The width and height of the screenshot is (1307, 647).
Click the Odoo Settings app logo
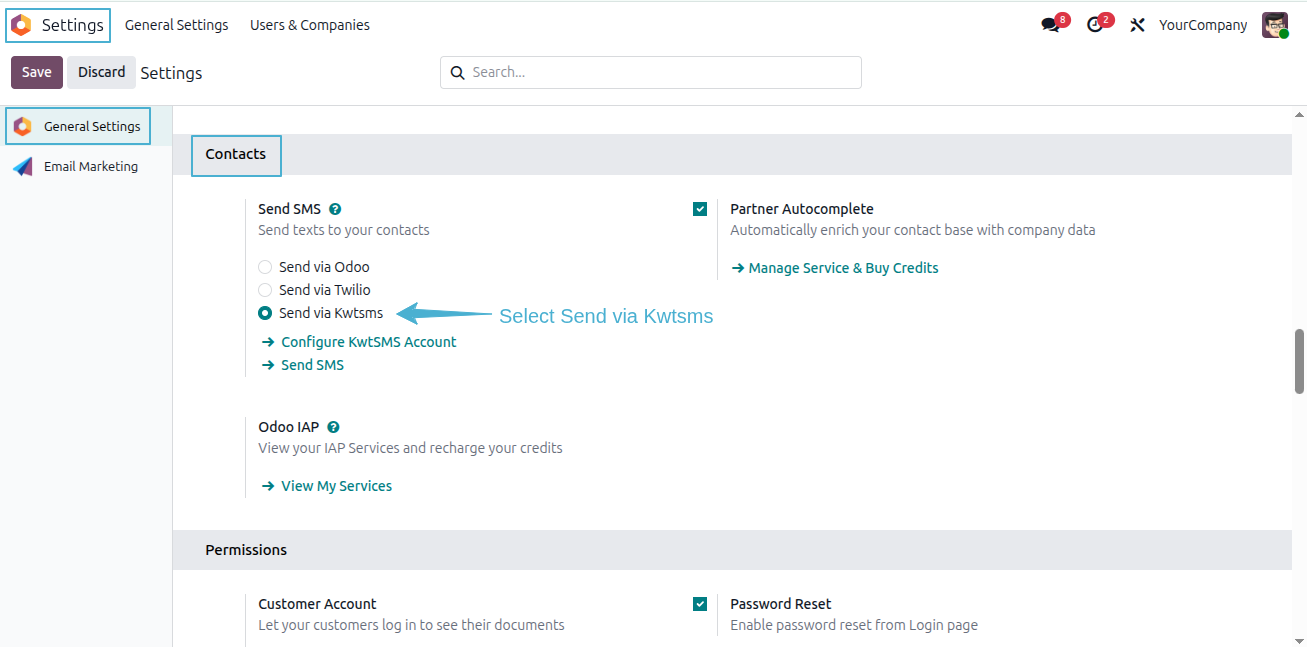point(21,25)
